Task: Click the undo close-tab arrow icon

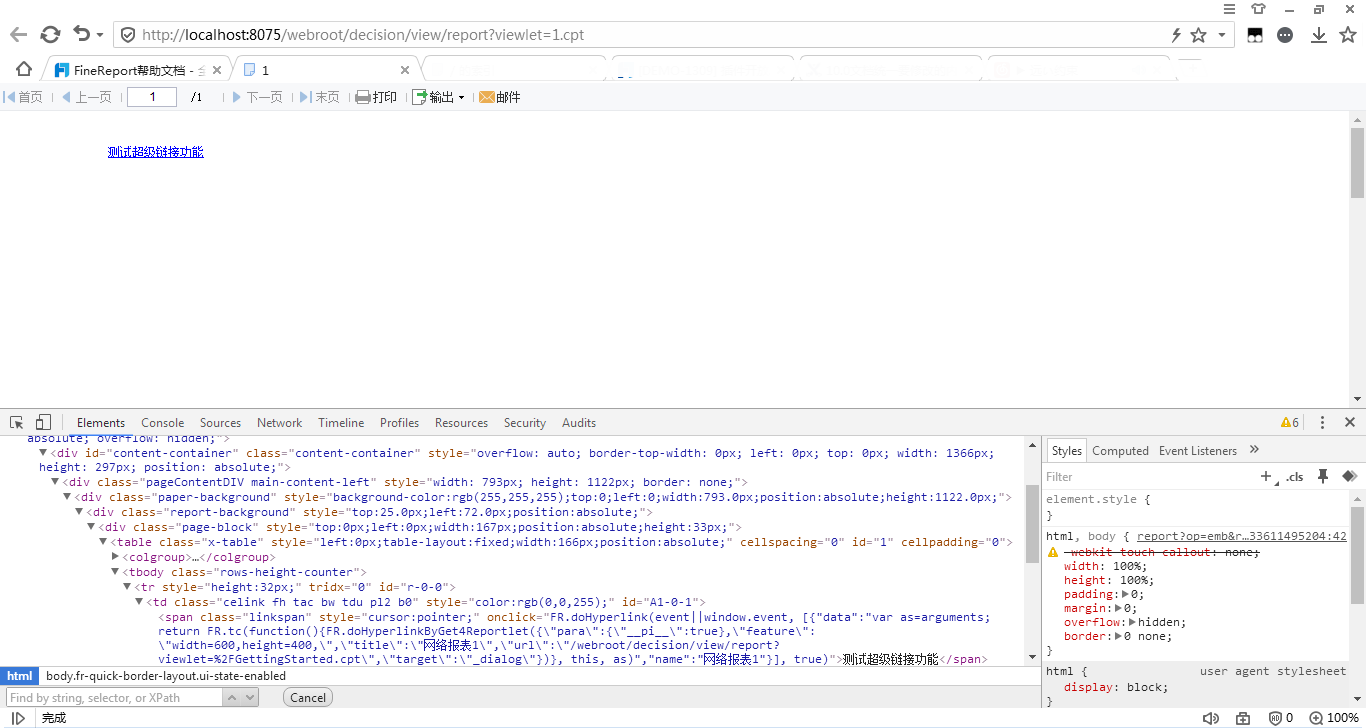Action: coord(82,35)
